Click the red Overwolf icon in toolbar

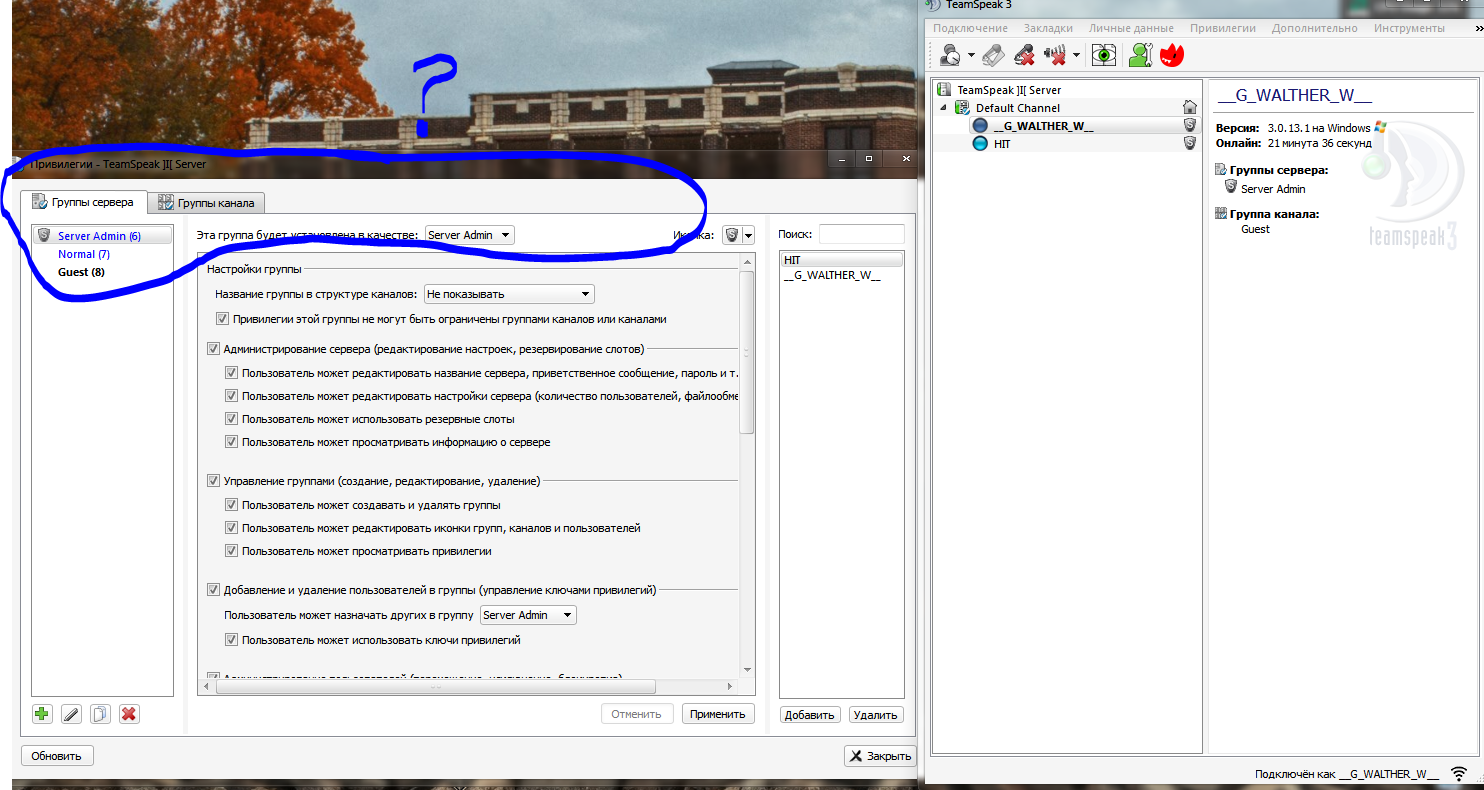pyautogui.click(x=1172, y=55)
